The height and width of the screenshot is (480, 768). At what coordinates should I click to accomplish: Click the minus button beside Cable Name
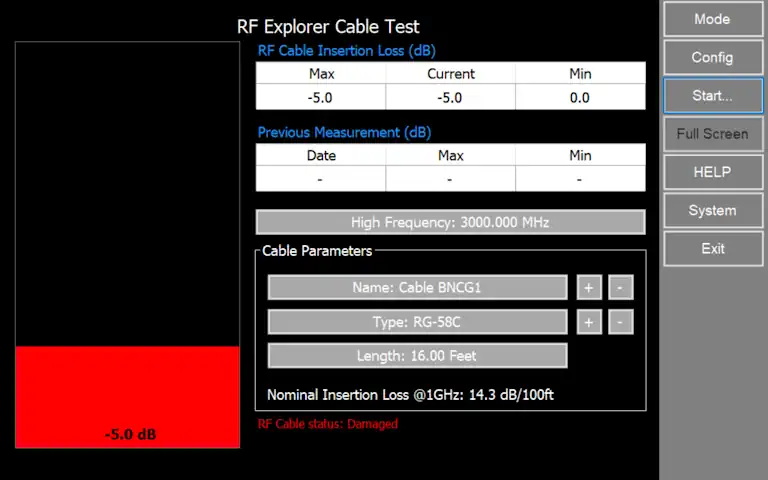620,288
